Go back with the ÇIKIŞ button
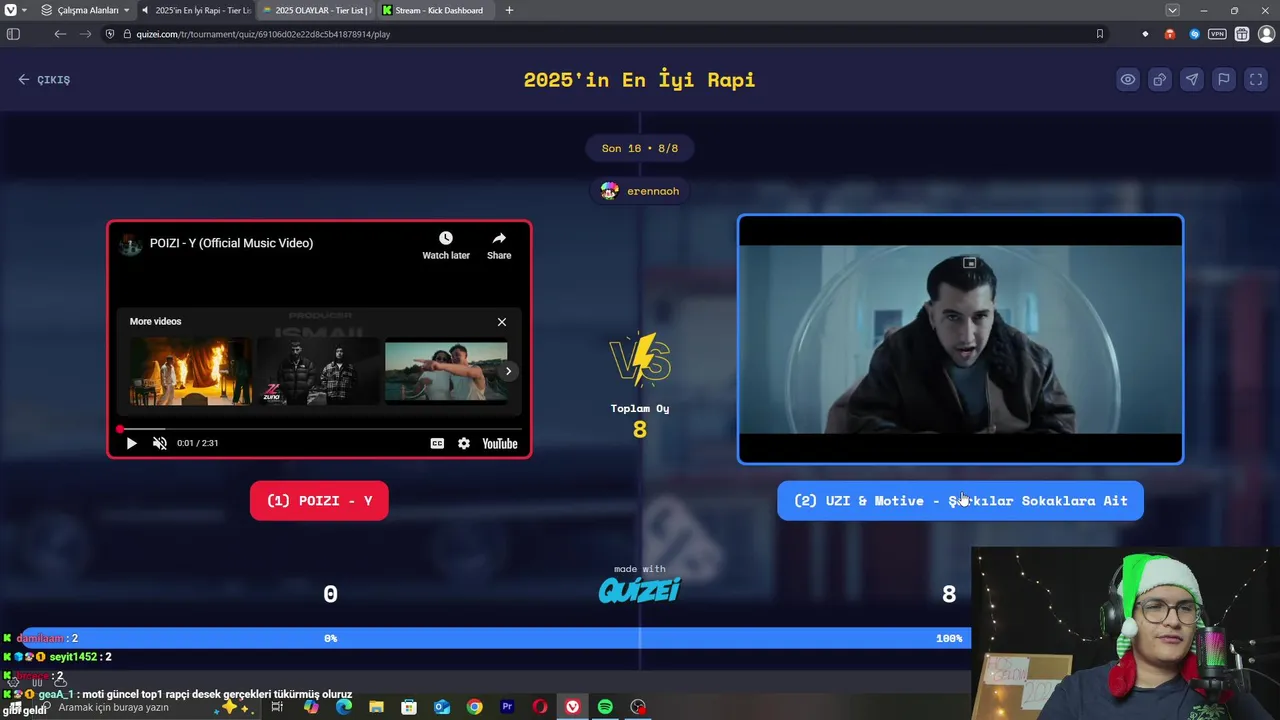 click(x=44, y=80)
